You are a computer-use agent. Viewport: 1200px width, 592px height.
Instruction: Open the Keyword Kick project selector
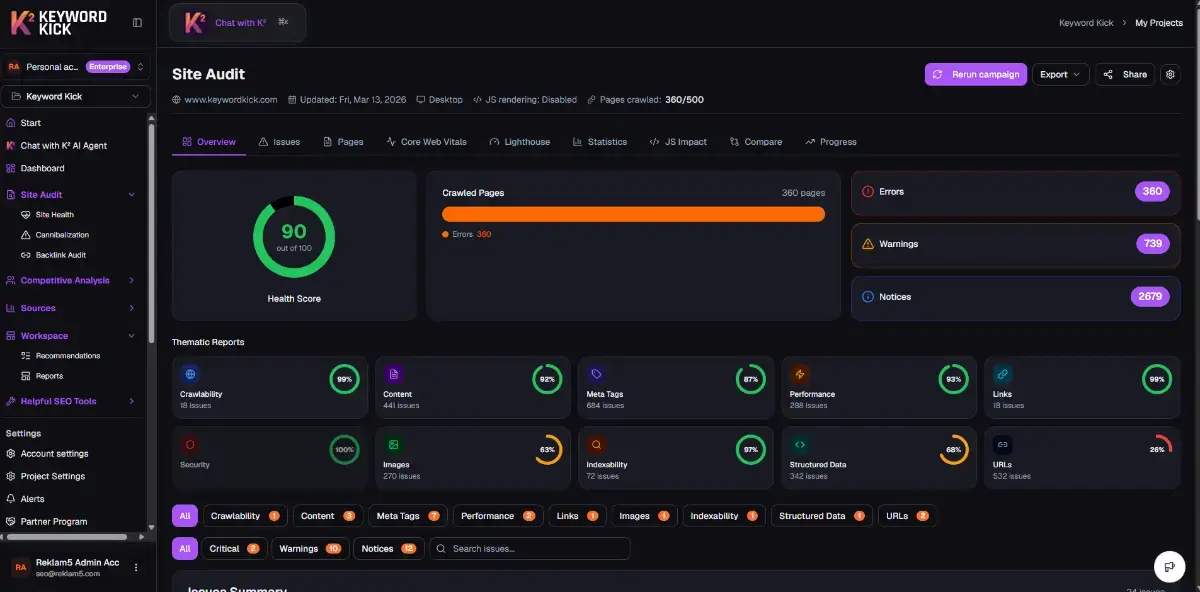(x=76, y=97)
